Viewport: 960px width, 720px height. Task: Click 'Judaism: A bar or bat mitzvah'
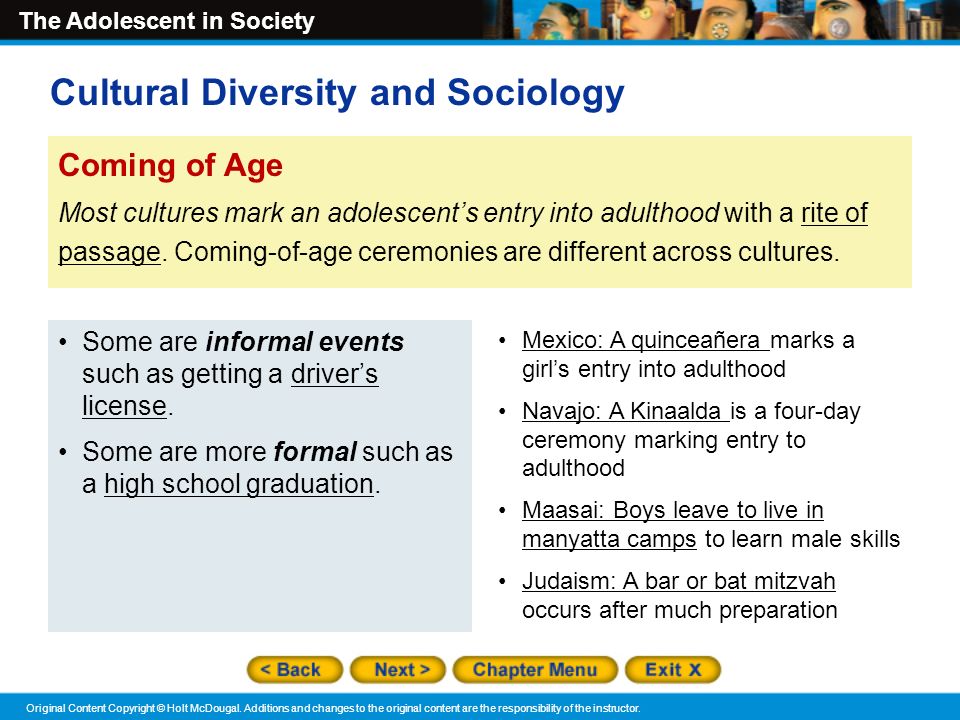coord(678,581)
